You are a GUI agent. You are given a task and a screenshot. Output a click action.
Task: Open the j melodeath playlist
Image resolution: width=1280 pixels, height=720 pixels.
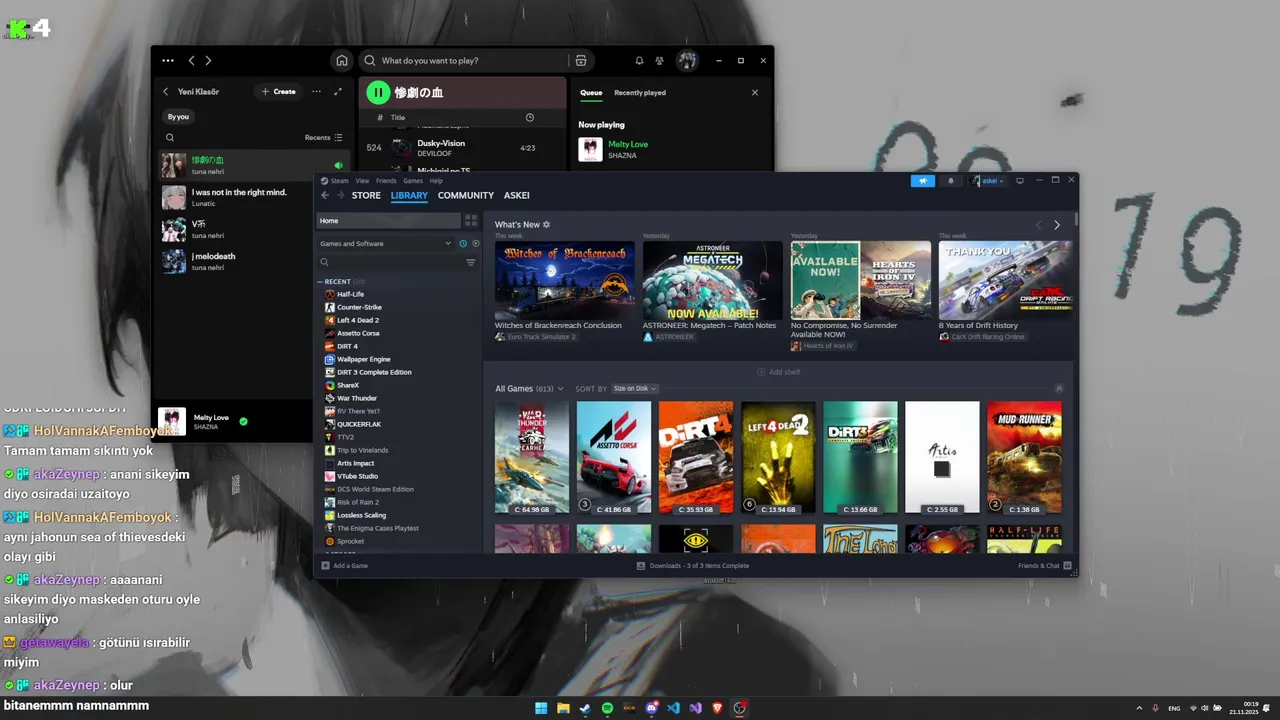pyautogui.click(x=254, y=261)
